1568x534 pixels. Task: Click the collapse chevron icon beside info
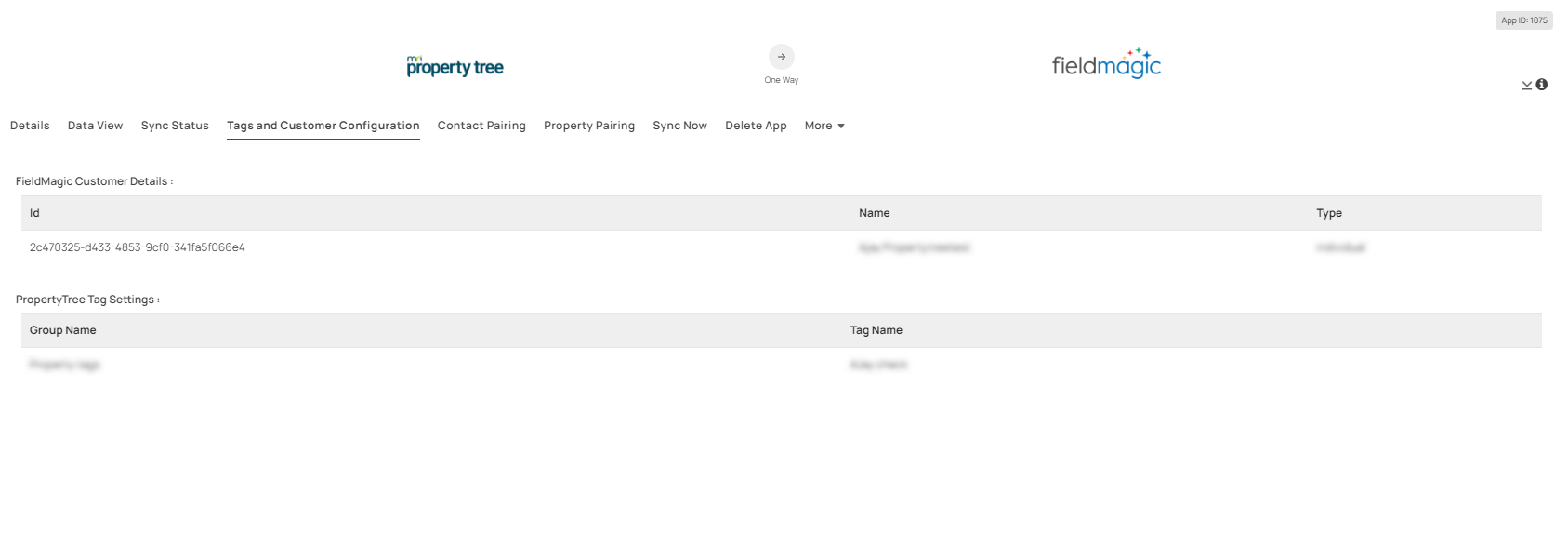click(x=1526, y=85)
